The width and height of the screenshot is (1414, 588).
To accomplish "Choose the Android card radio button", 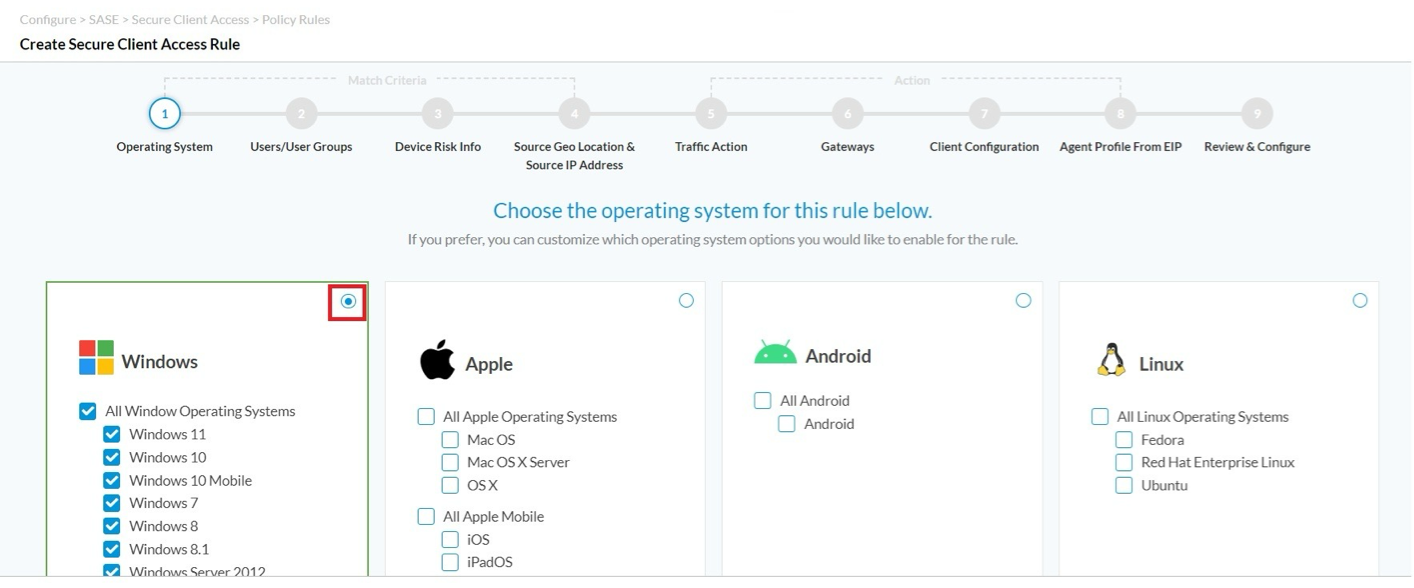I will click(x=1023, y=300).
